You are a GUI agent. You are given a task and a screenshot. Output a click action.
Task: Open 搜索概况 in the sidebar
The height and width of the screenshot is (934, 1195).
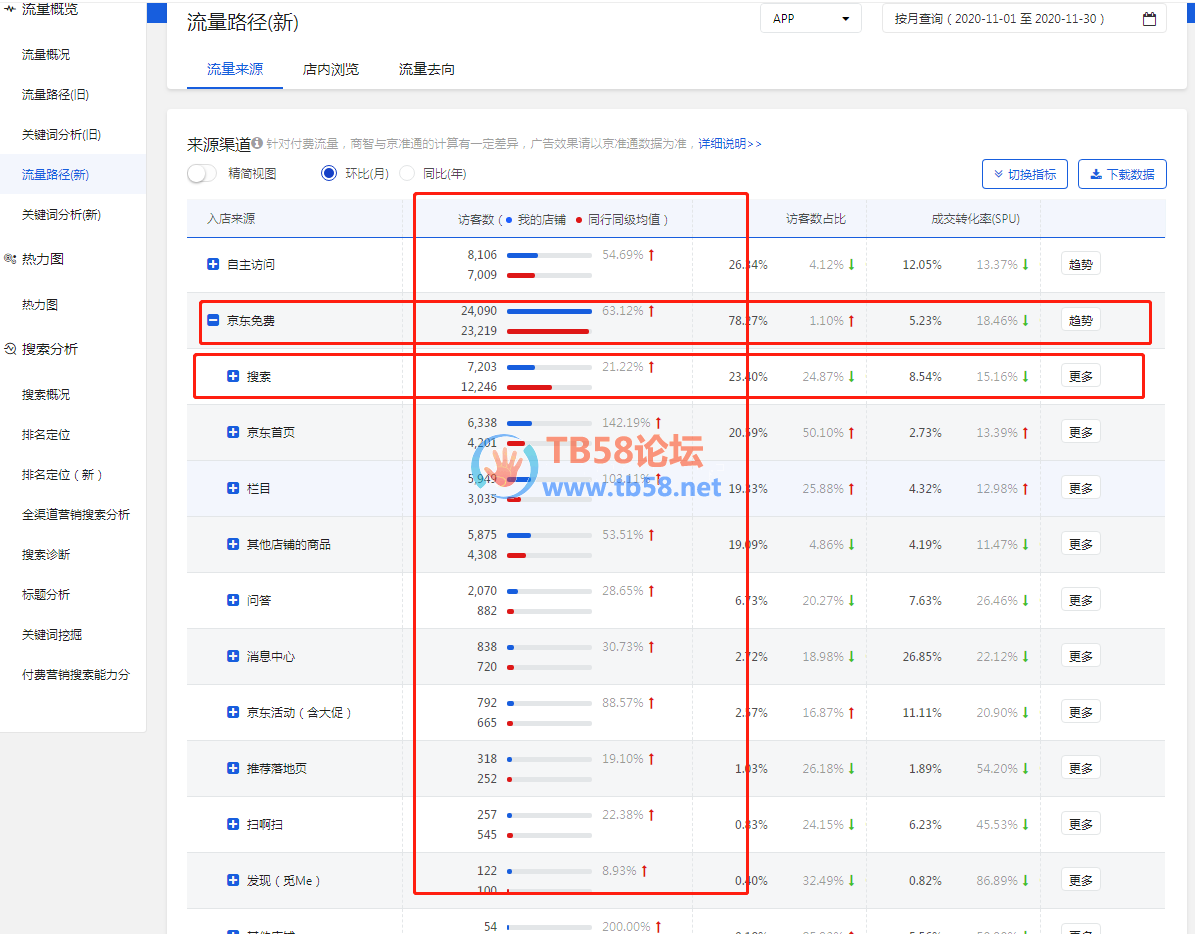tap(46, 395)
